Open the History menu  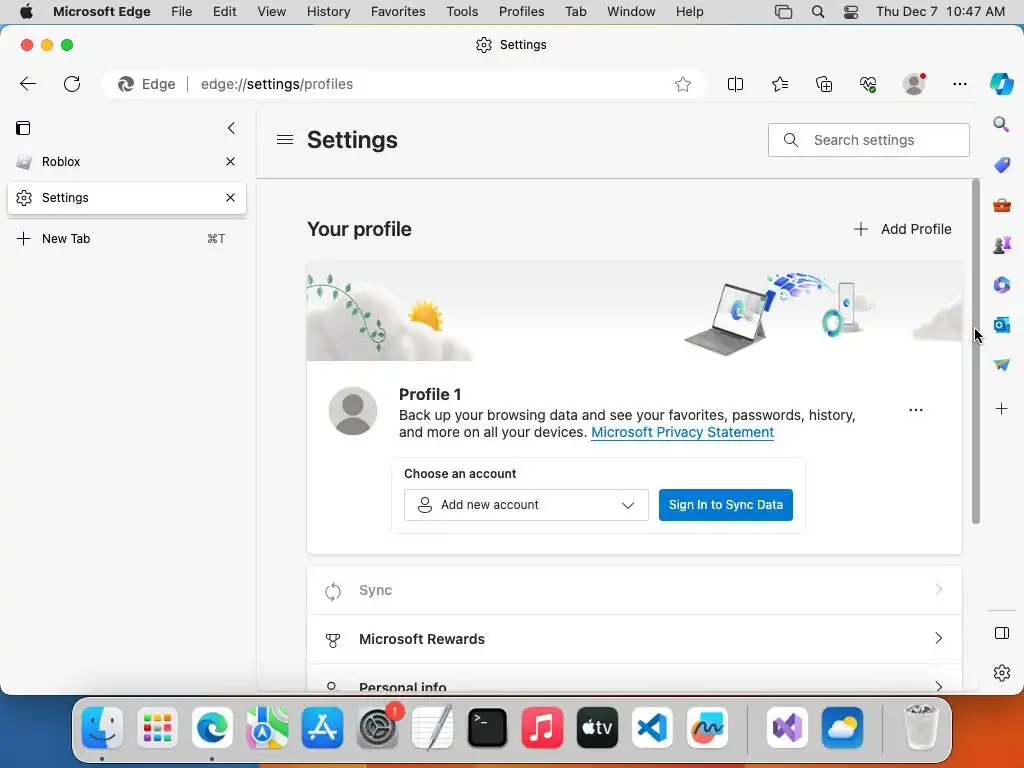(328, 12)
